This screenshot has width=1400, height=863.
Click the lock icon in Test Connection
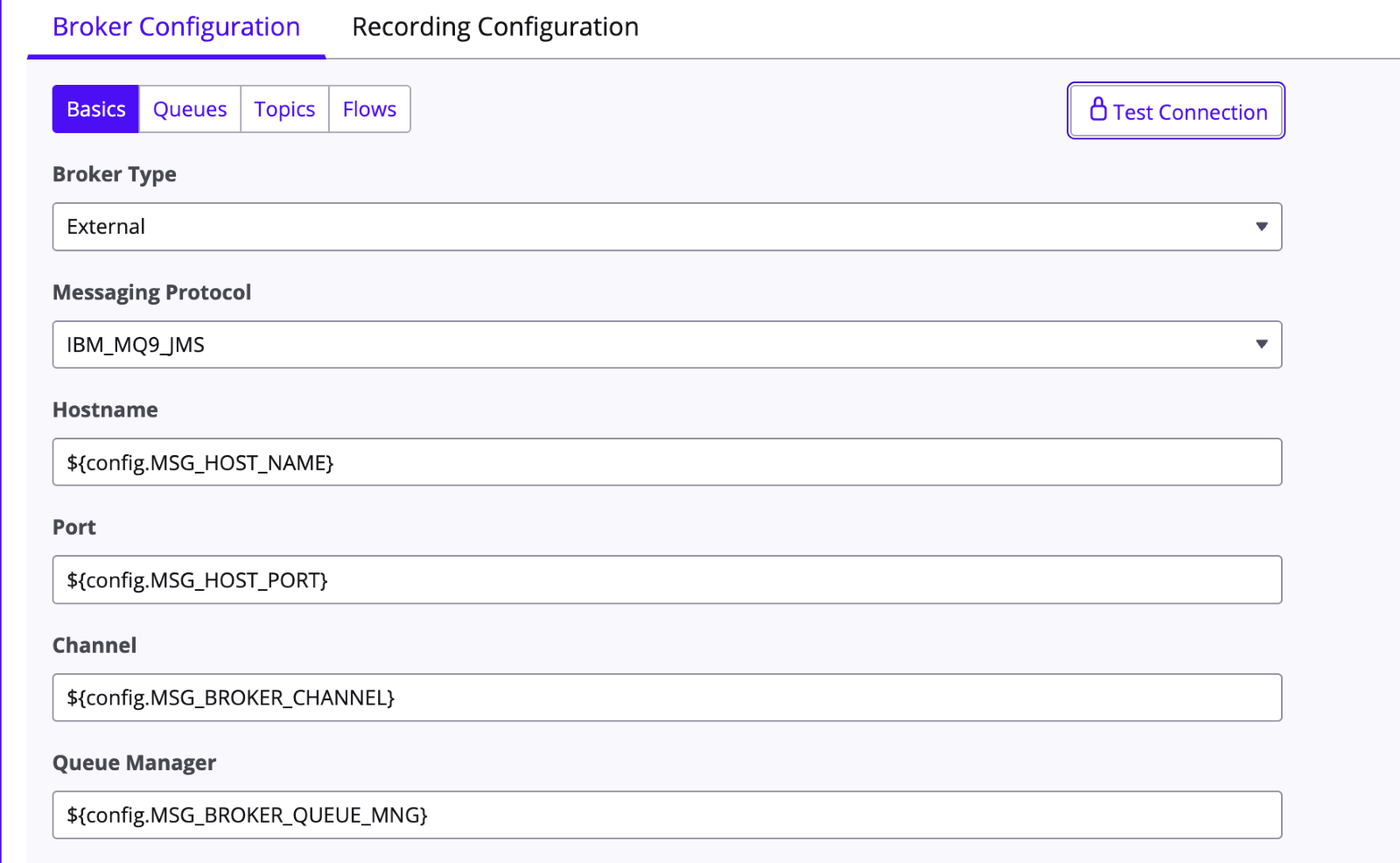coord(1097,109)
